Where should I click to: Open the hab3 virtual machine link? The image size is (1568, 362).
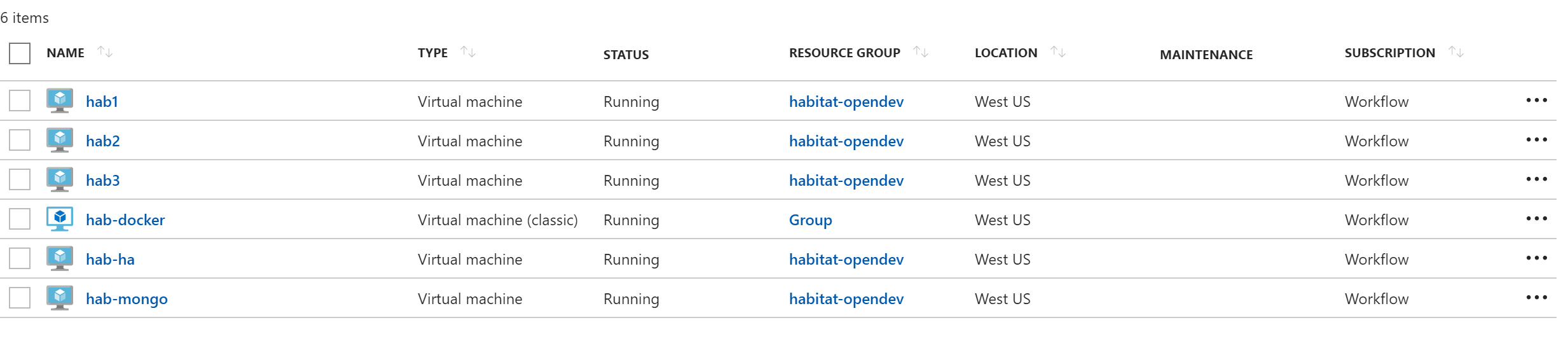(103, 181)
